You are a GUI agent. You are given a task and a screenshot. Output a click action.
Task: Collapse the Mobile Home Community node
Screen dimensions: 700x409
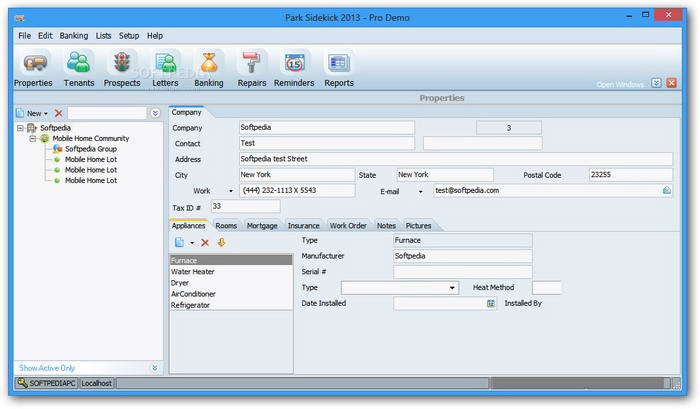[32, 138]
